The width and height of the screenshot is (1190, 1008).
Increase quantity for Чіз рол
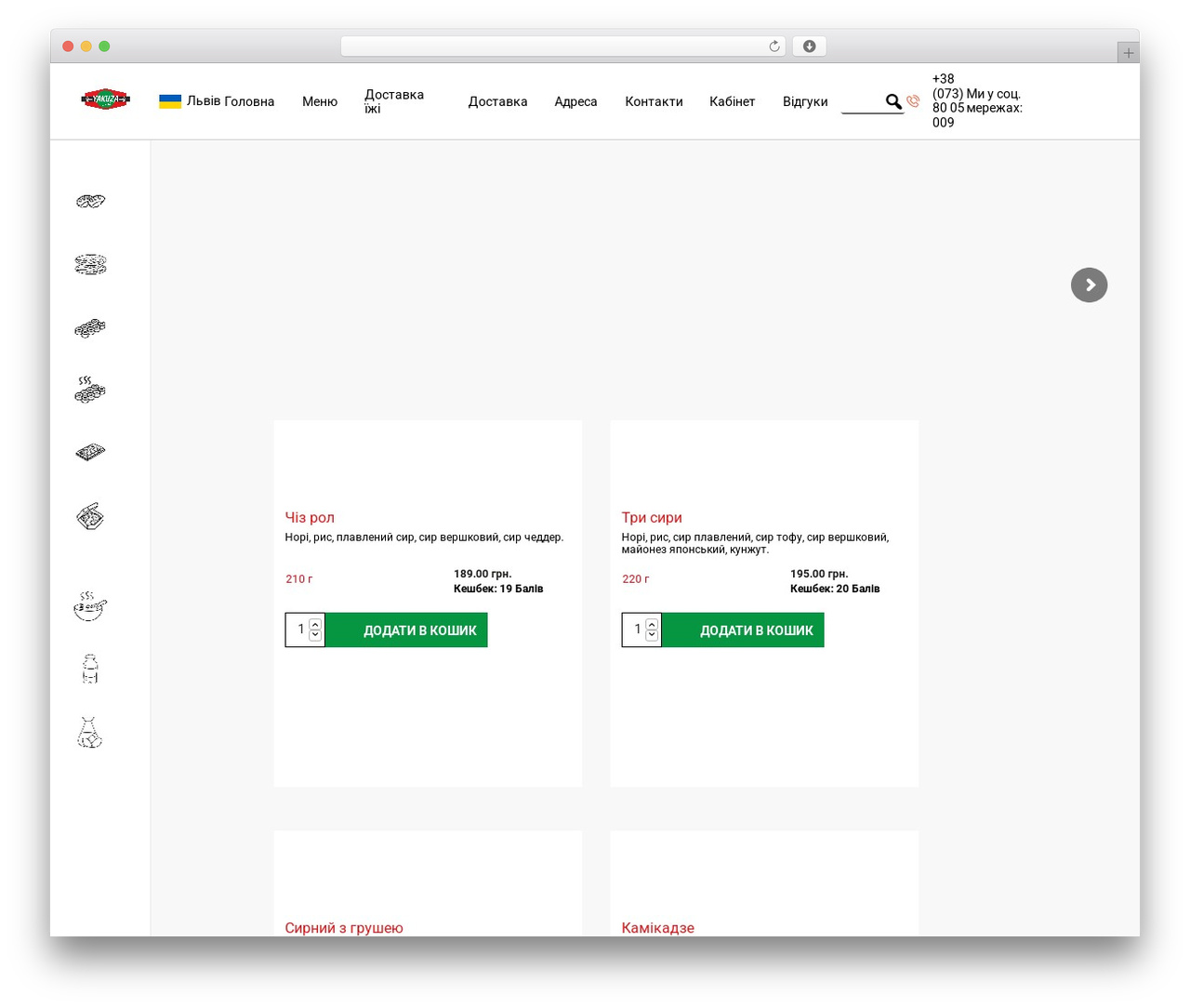[315, 625]
